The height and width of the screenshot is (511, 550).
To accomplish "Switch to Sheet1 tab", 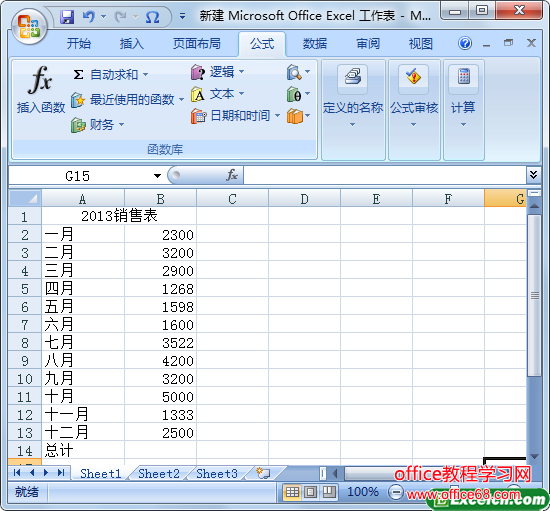I will 100,473.
